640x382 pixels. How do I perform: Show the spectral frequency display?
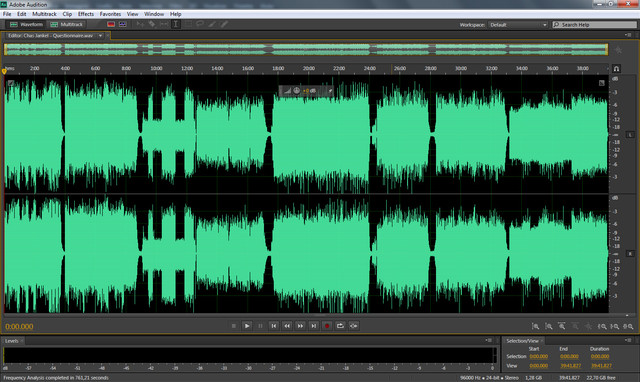point(111,24)
